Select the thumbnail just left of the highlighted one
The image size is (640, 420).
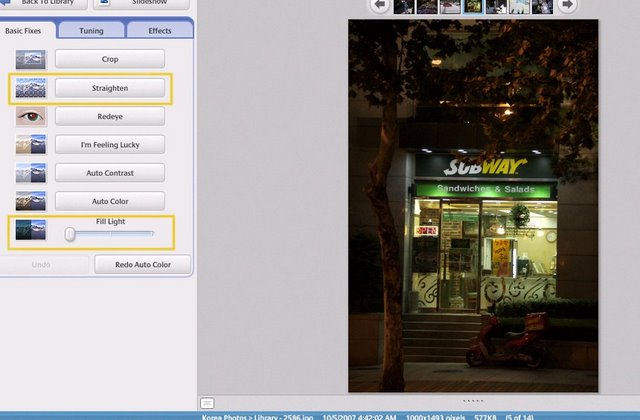pos(450,6)
